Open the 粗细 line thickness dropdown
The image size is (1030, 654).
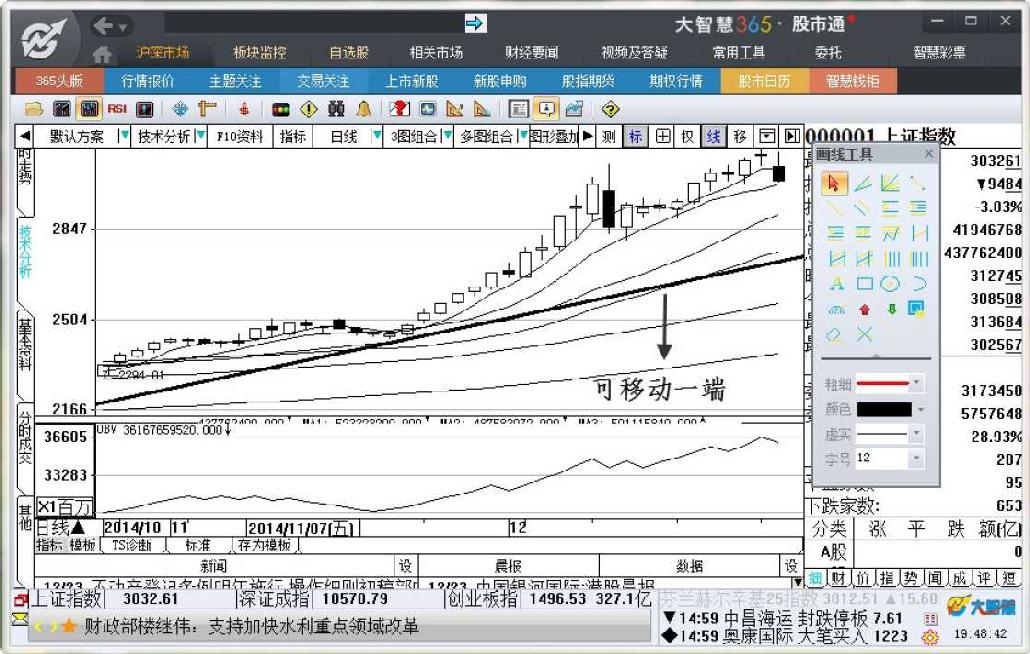916,383
